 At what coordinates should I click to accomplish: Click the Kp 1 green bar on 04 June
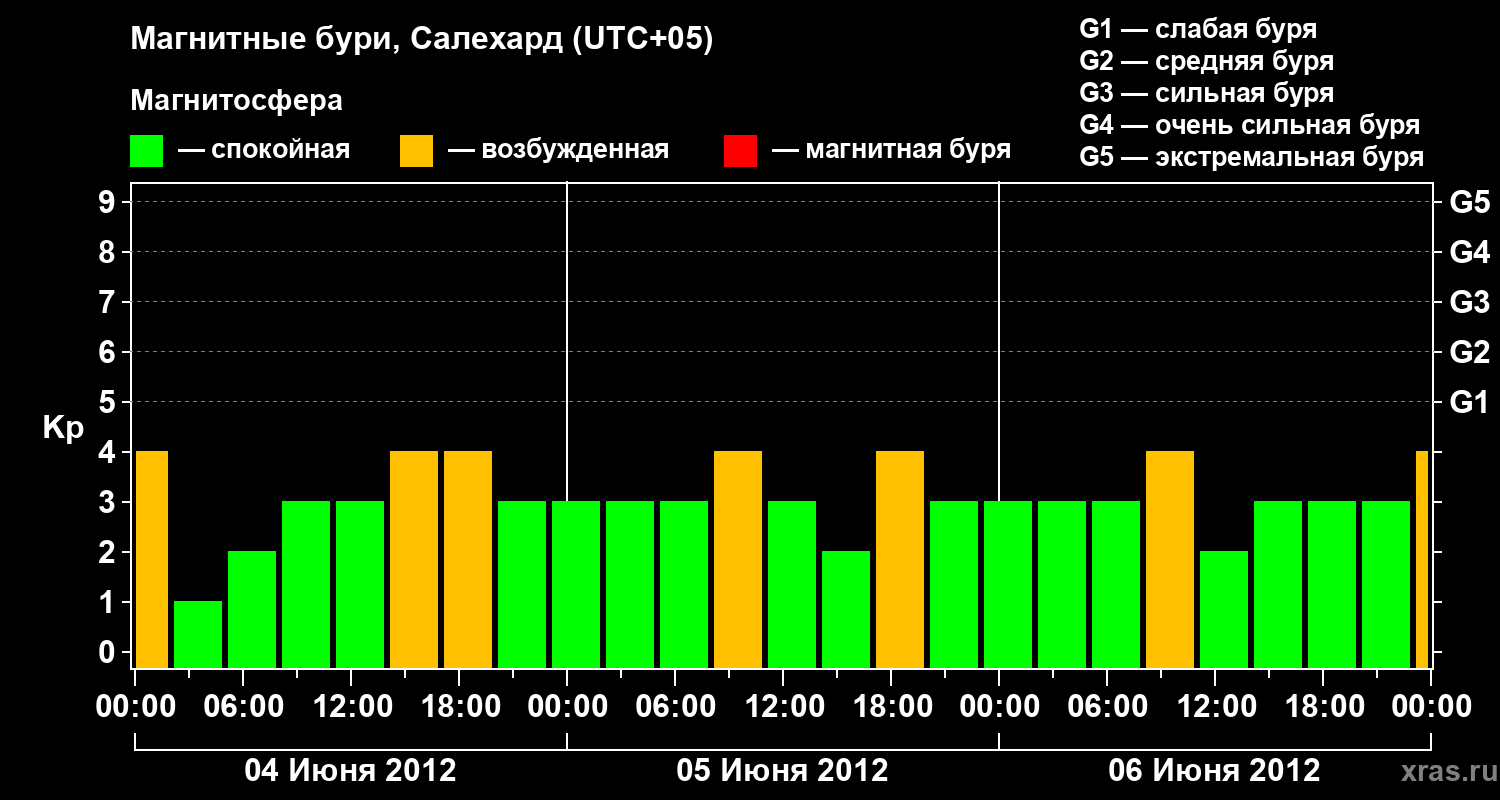(x=198, y=635)
